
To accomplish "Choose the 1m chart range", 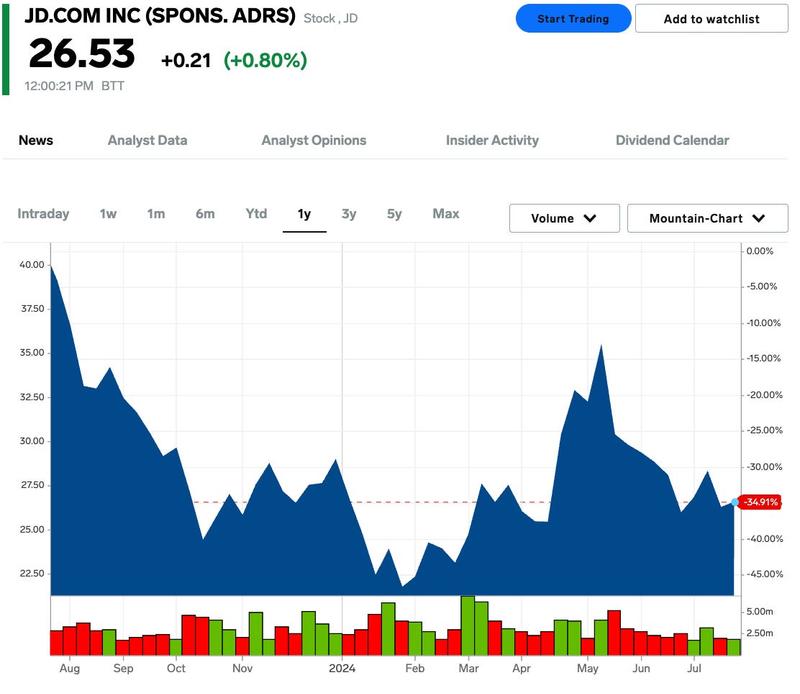I will (156, 214).
